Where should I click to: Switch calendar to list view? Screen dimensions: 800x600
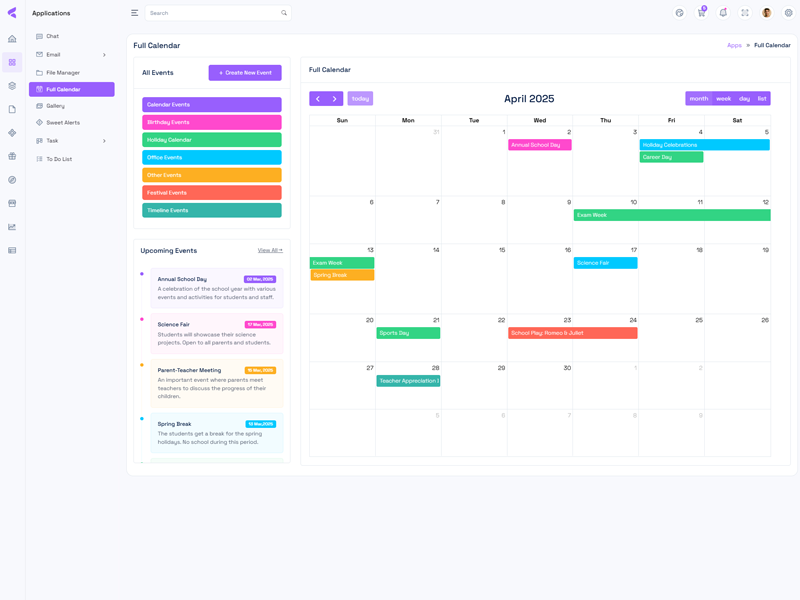(x=762, y=99)
